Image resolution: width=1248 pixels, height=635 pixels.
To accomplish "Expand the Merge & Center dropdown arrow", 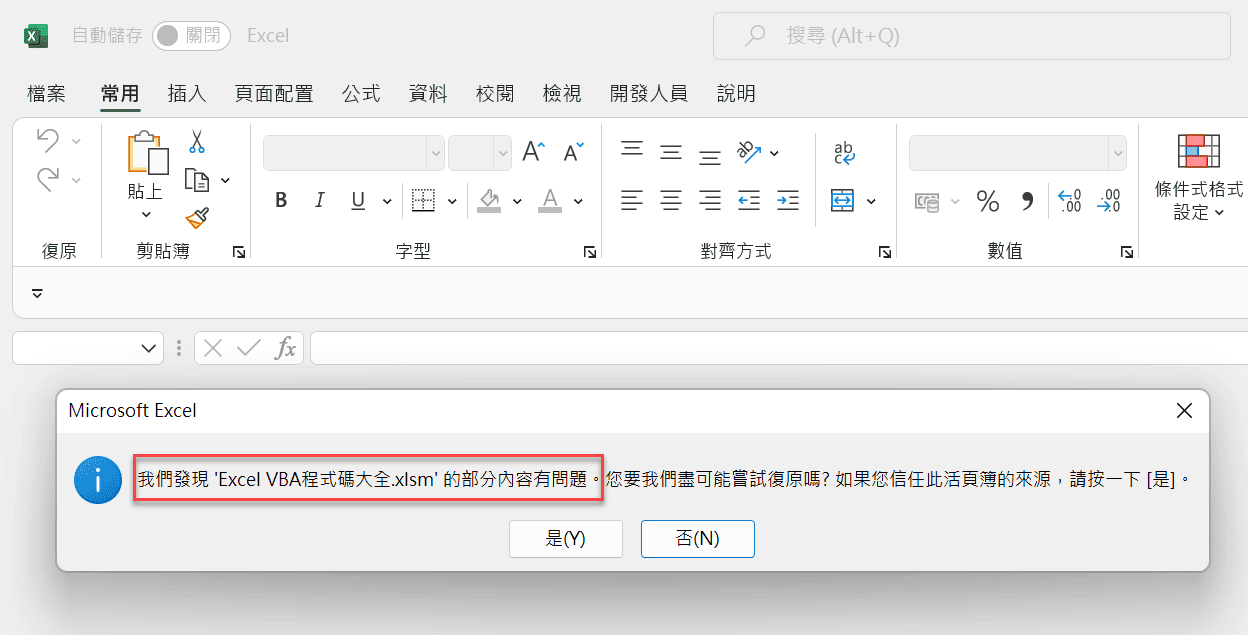I will tap(871, 201).
